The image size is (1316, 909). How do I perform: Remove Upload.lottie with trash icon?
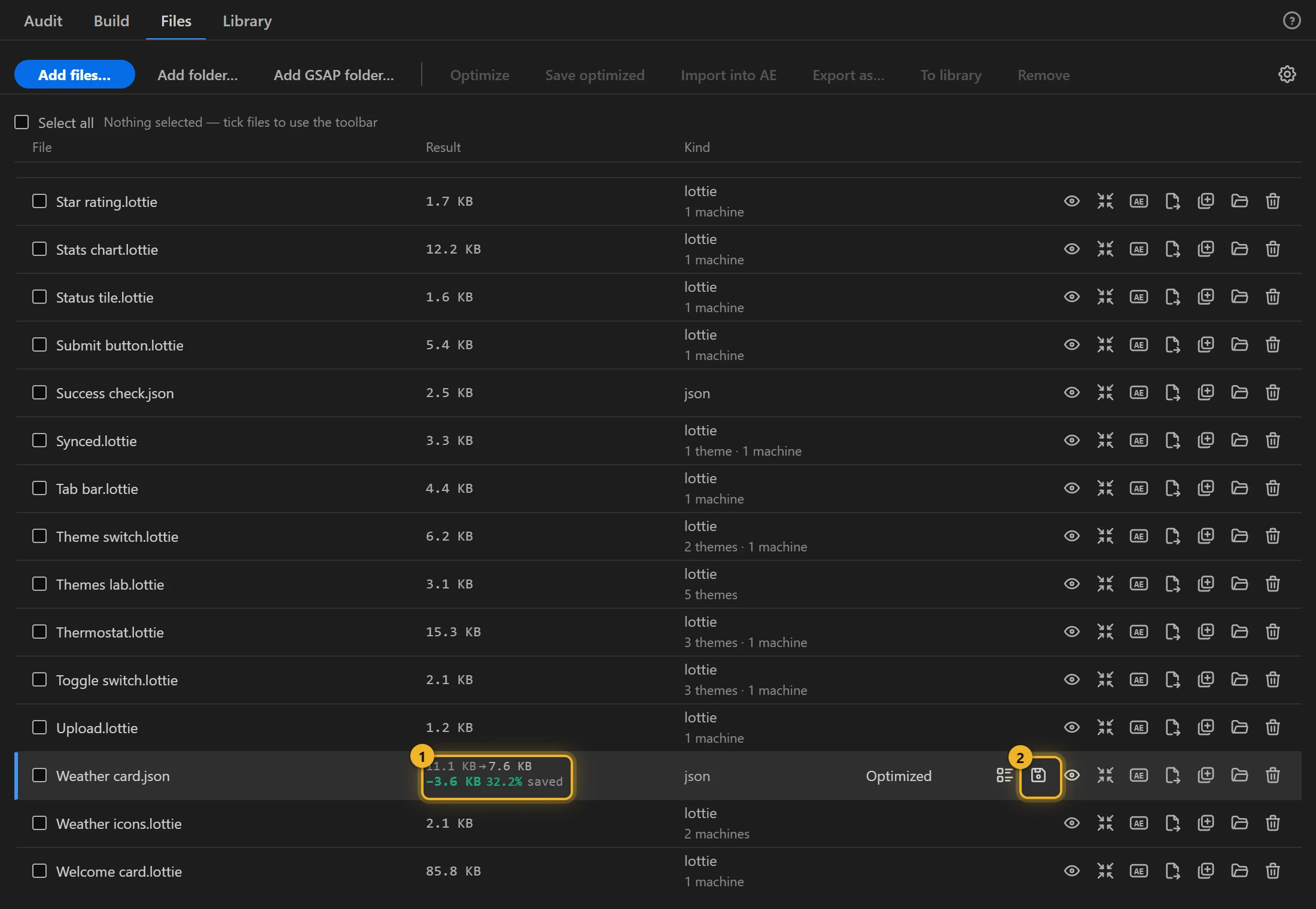pos(1273,728)
